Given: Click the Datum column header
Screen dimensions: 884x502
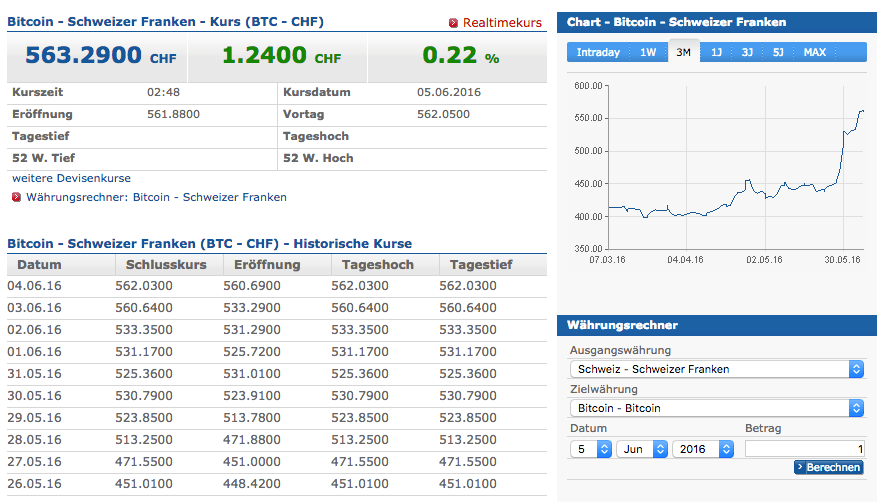Looking at the screenshot, I should click(39, 265).
